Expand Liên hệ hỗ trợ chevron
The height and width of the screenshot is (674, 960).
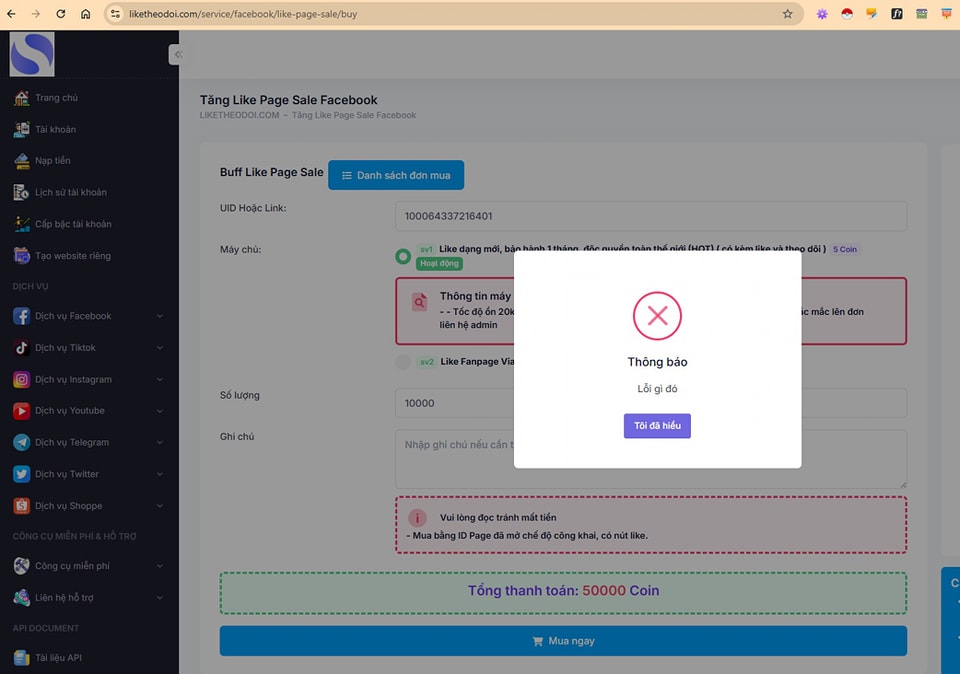point(160,597)
